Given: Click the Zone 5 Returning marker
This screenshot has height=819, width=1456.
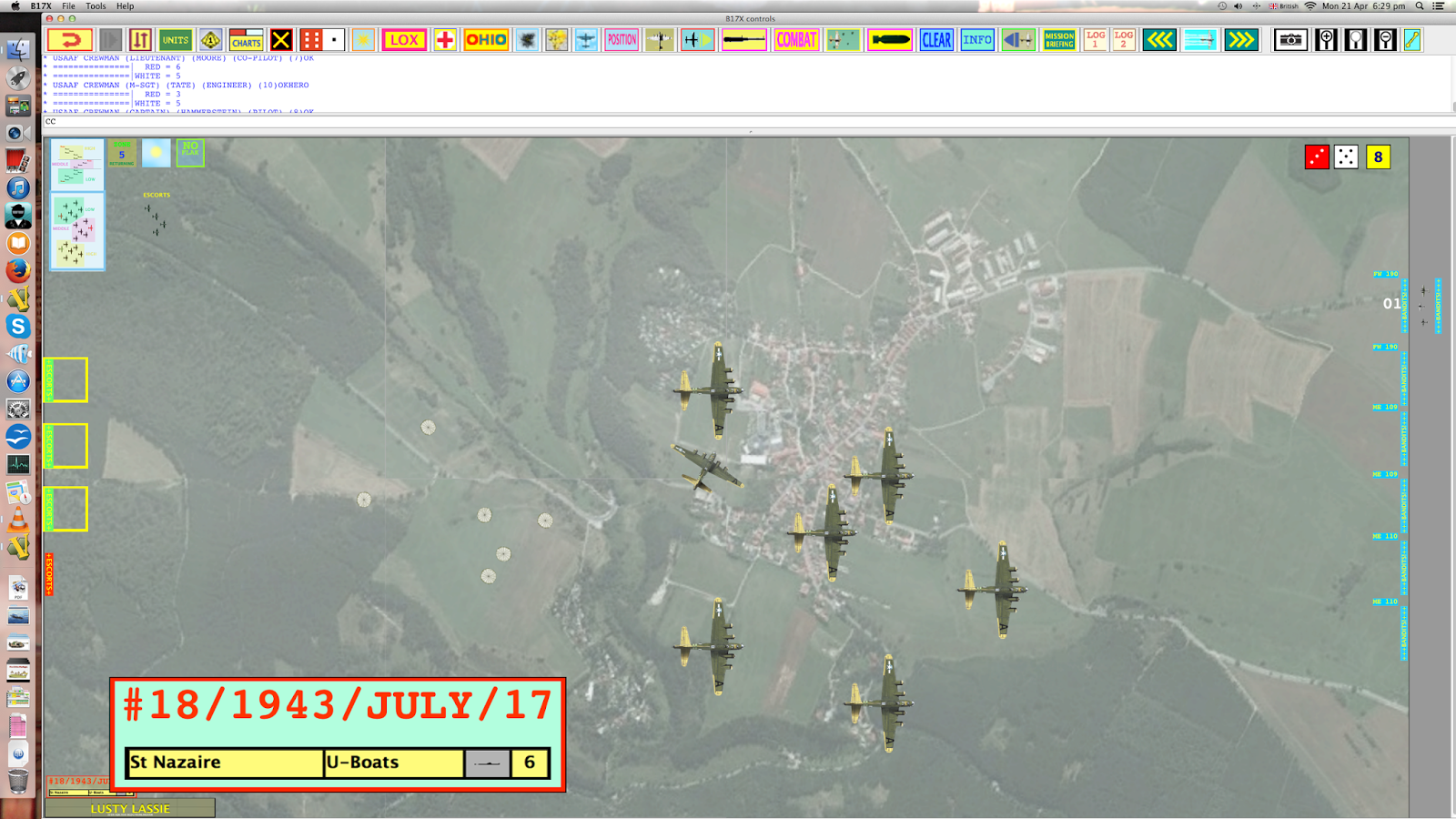Looking at the screenshot, I should coord(122,153).
